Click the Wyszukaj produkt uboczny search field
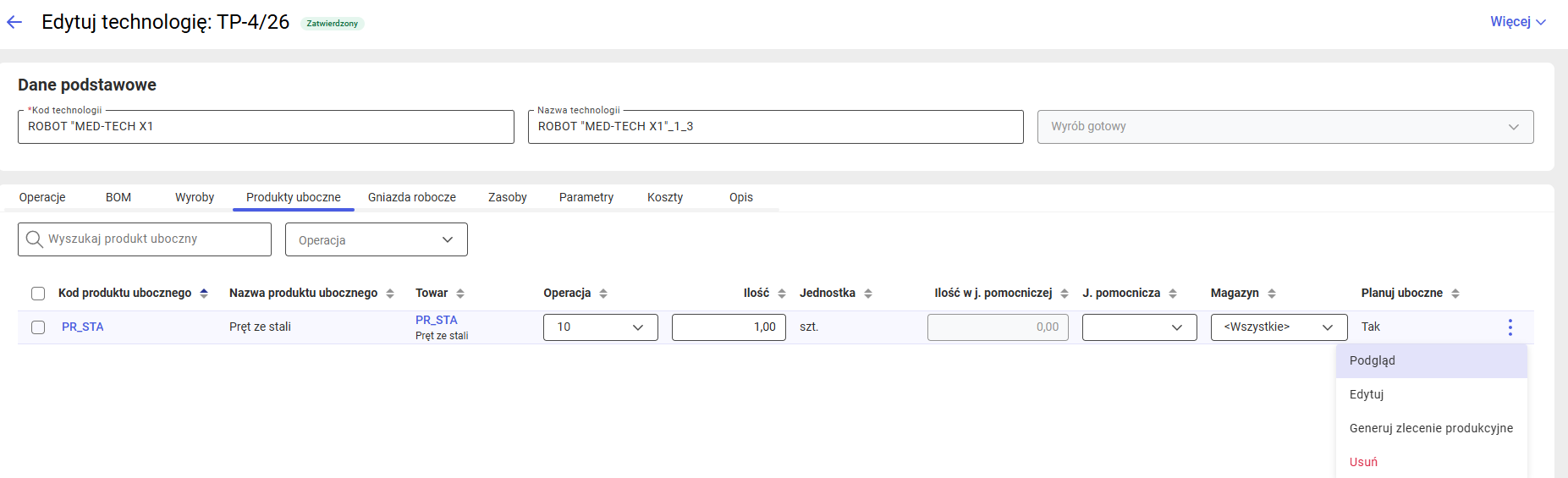The height and width of the screenshot is (478, 1568). (x=145, y=239)
